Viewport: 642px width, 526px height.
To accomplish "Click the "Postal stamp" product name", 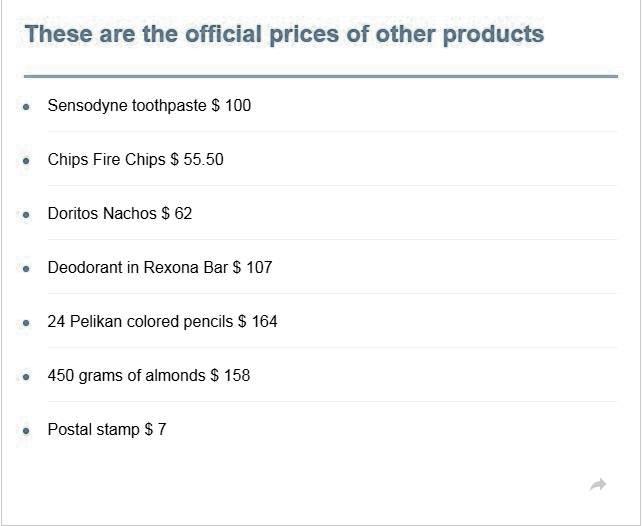I will pyautogui.click(x=94, y=429).
